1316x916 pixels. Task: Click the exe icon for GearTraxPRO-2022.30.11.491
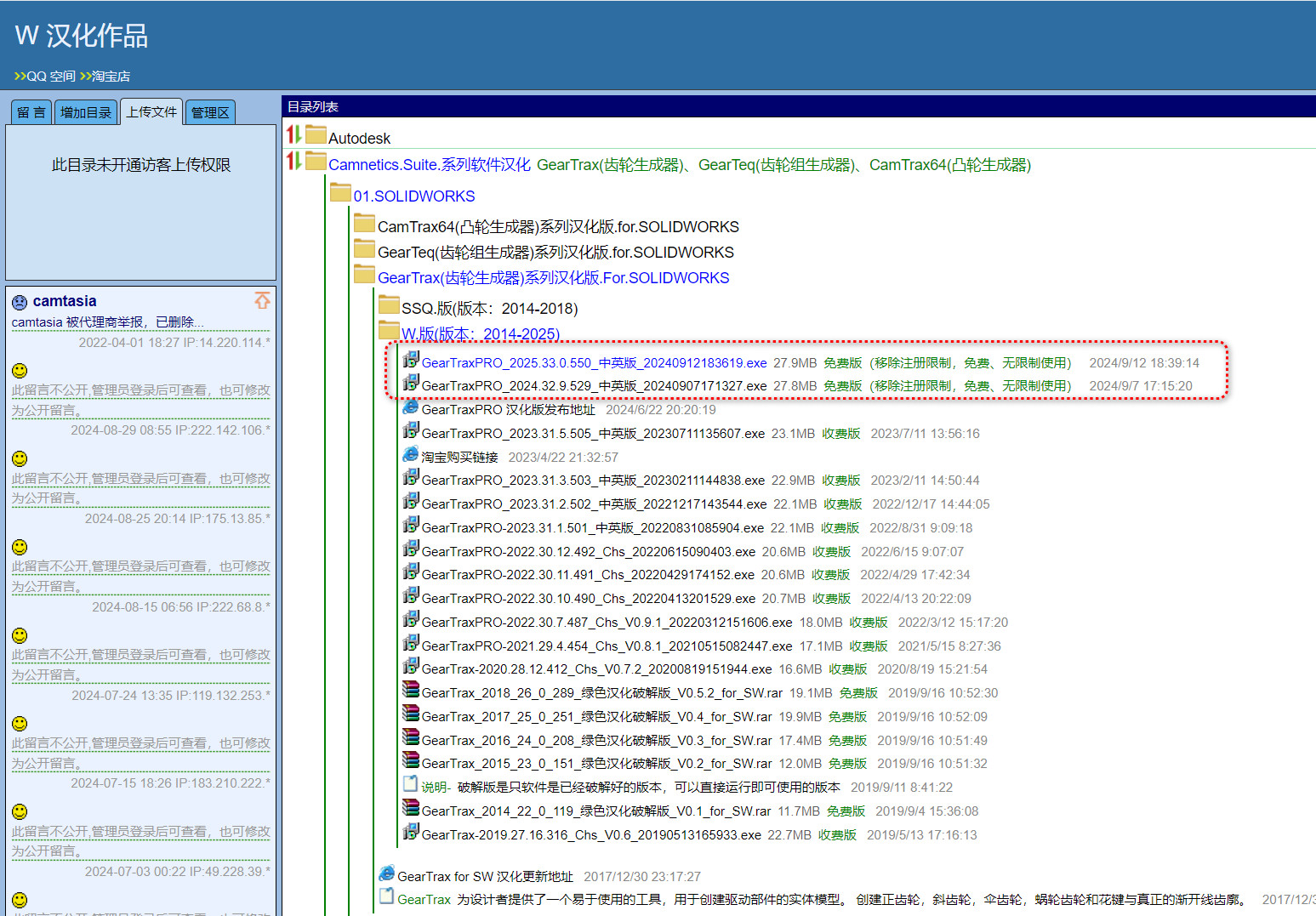tap(411, 572)
